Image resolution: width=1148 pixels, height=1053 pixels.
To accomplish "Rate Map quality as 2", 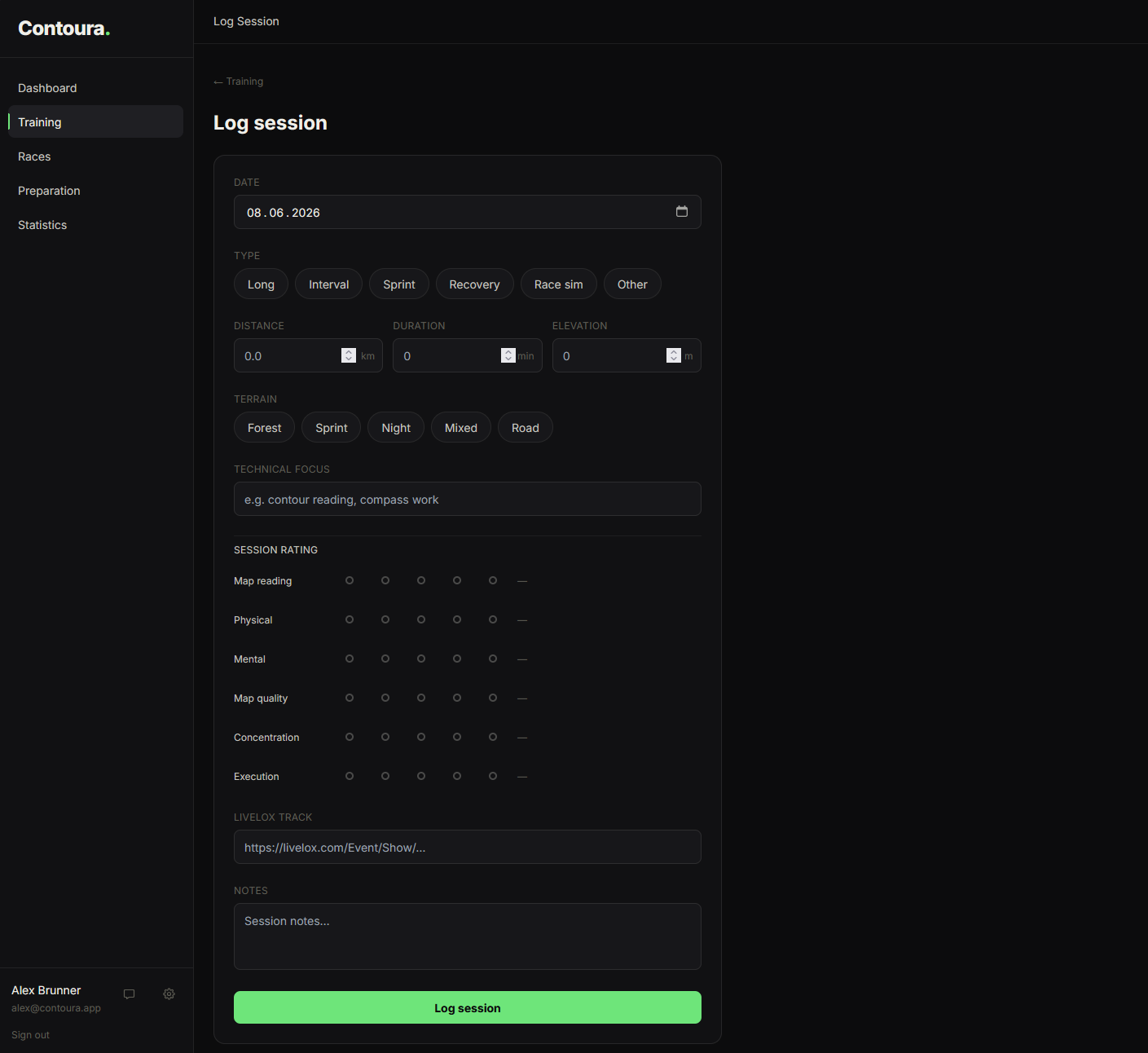I will click(x=385, y=698).
